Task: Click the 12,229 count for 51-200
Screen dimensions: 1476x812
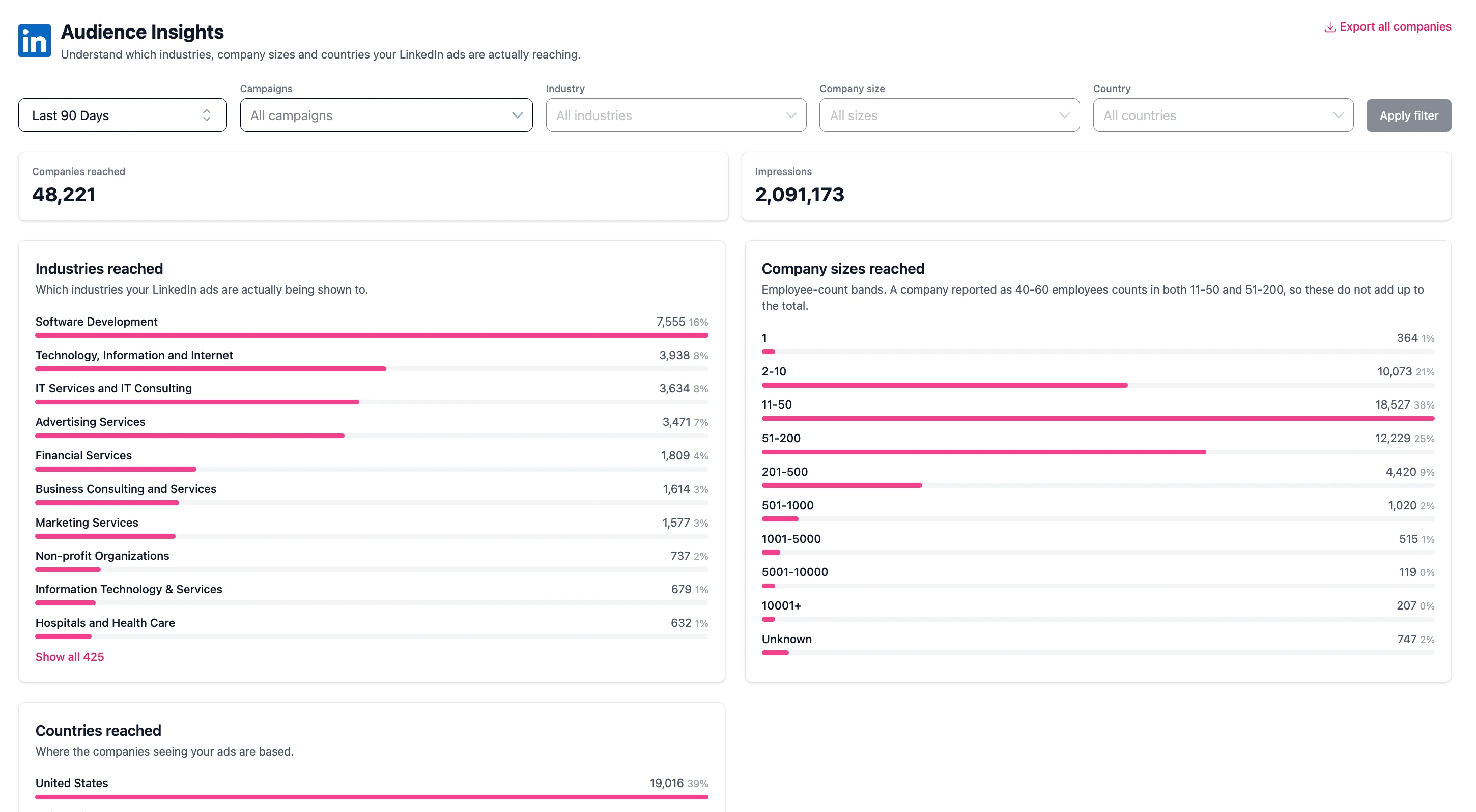Action: (x=1393, y=438)
